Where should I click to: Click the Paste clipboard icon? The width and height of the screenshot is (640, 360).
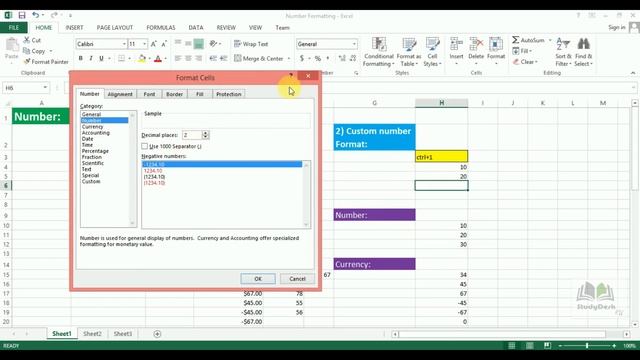click(x=12, y=45)
